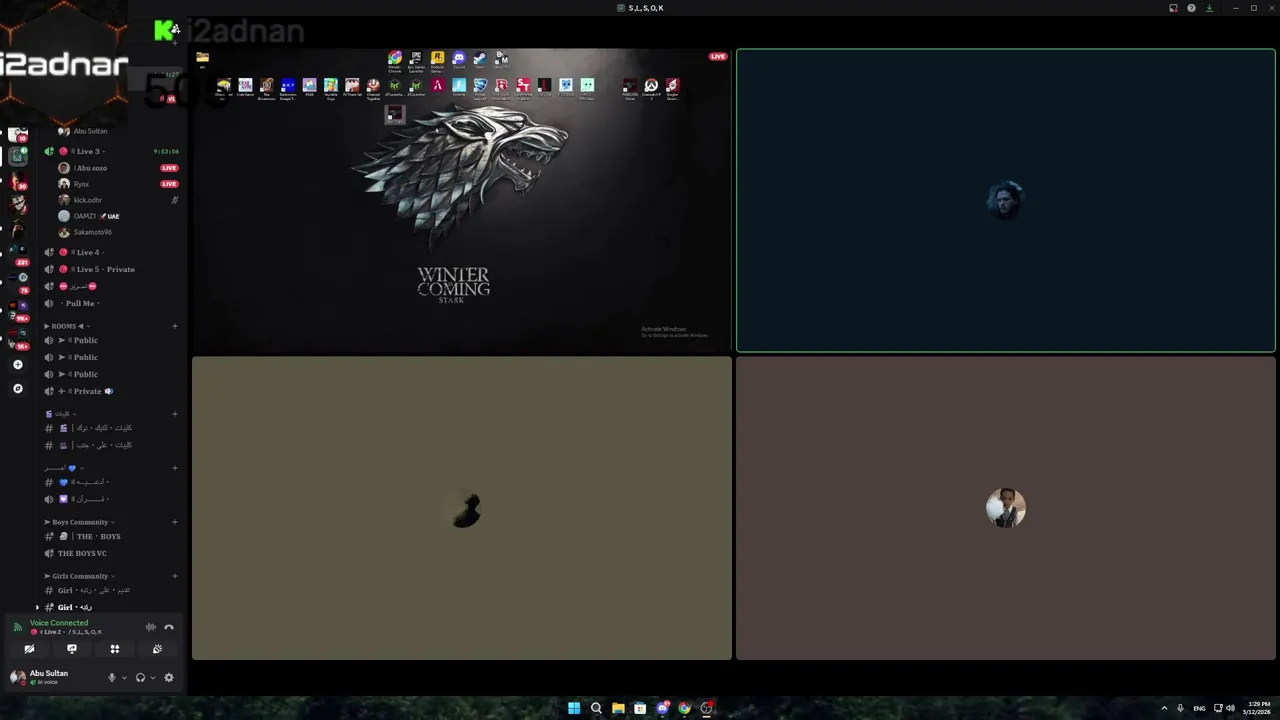Image resolution: width=1280 pixels, height=720 pixels.
Task: Switch ENG input language in tray
Action: point(1199,708)
